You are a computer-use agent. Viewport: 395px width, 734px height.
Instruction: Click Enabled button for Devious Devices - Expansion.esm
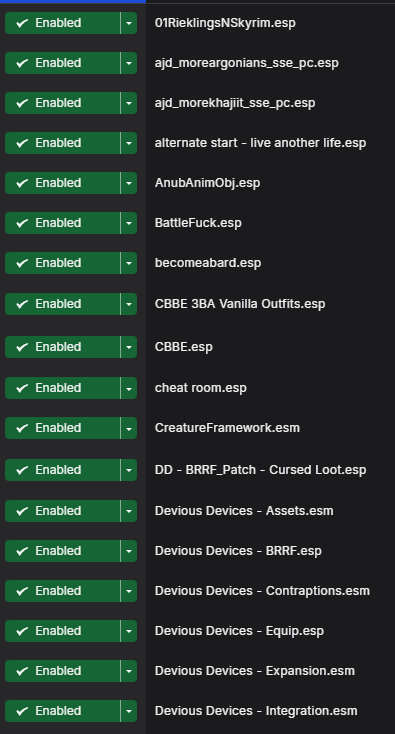62,671
